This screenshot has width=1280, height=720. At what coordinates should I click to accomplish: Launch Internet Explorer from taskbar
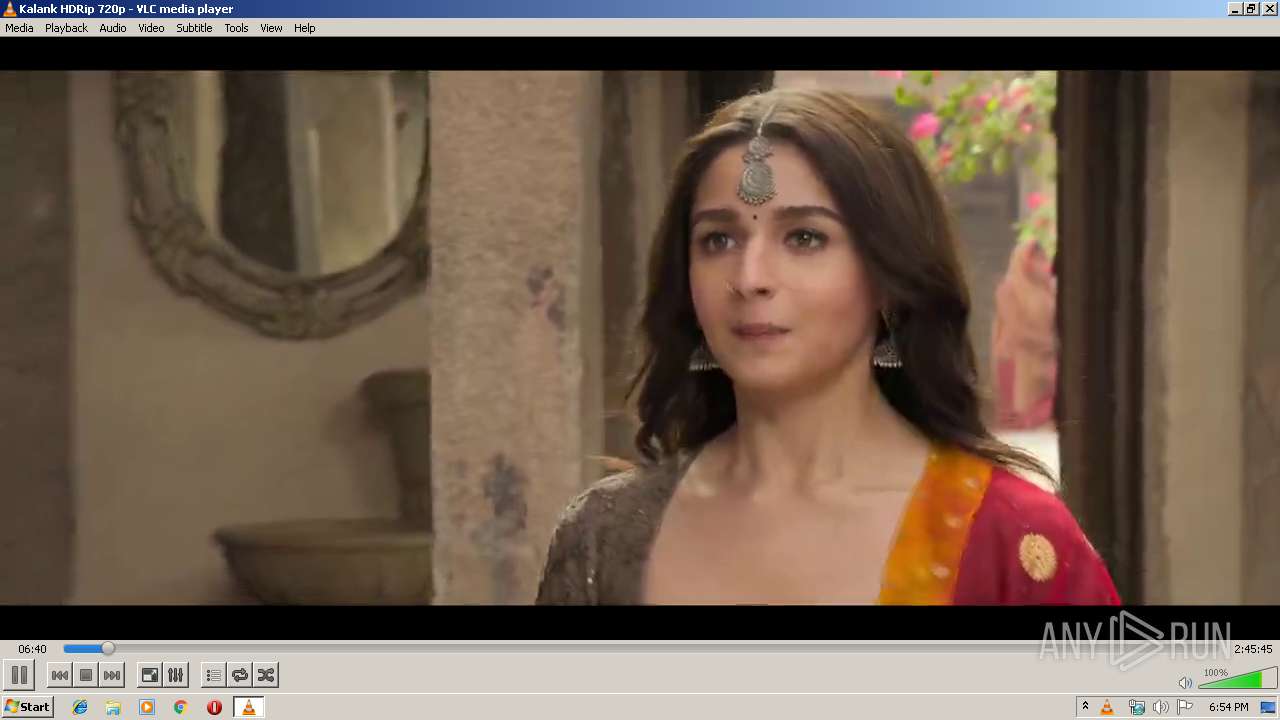(x=80, y=707)
